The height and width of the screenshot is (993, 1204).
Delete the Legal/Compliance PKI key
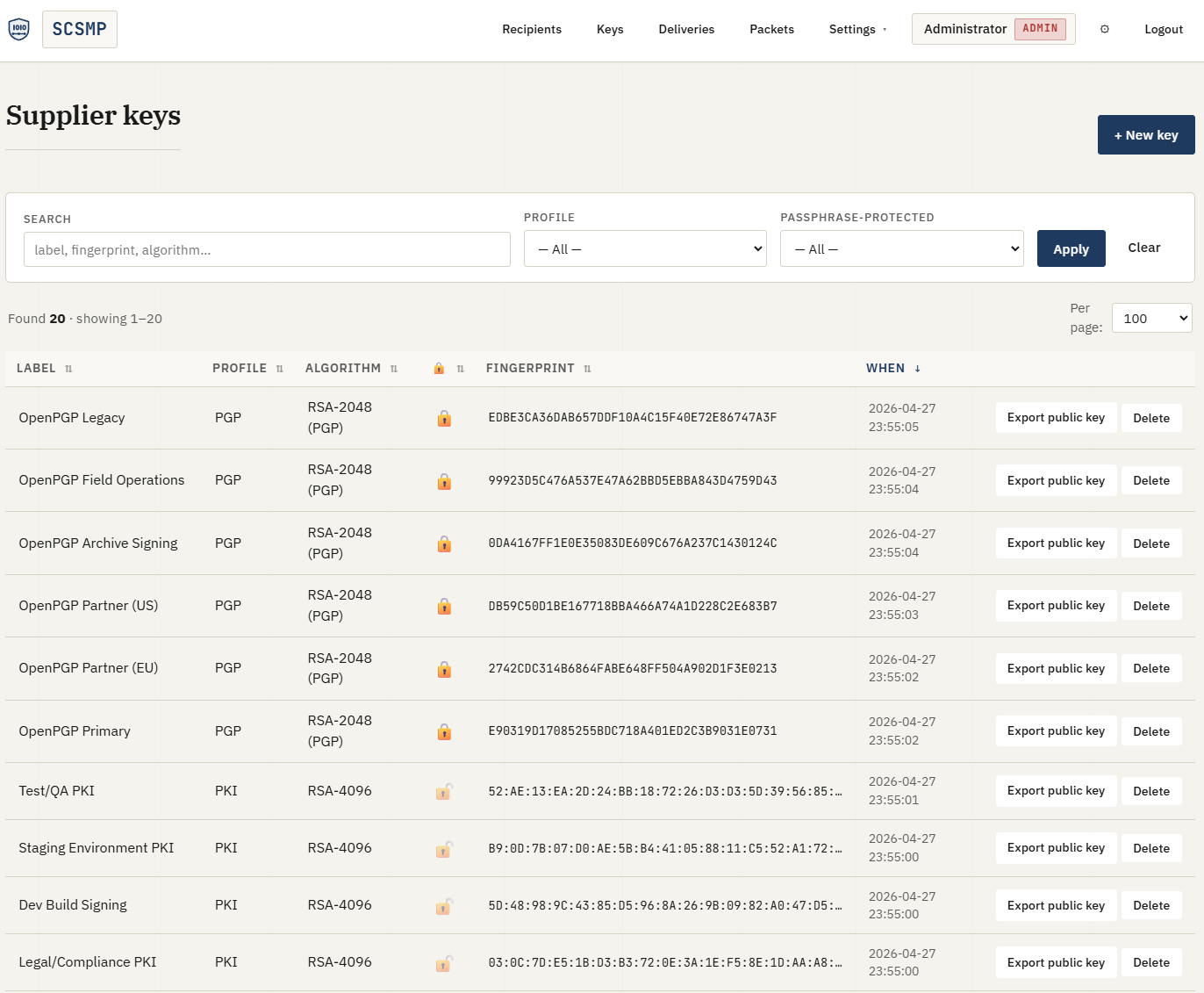tap(1151, 962)
